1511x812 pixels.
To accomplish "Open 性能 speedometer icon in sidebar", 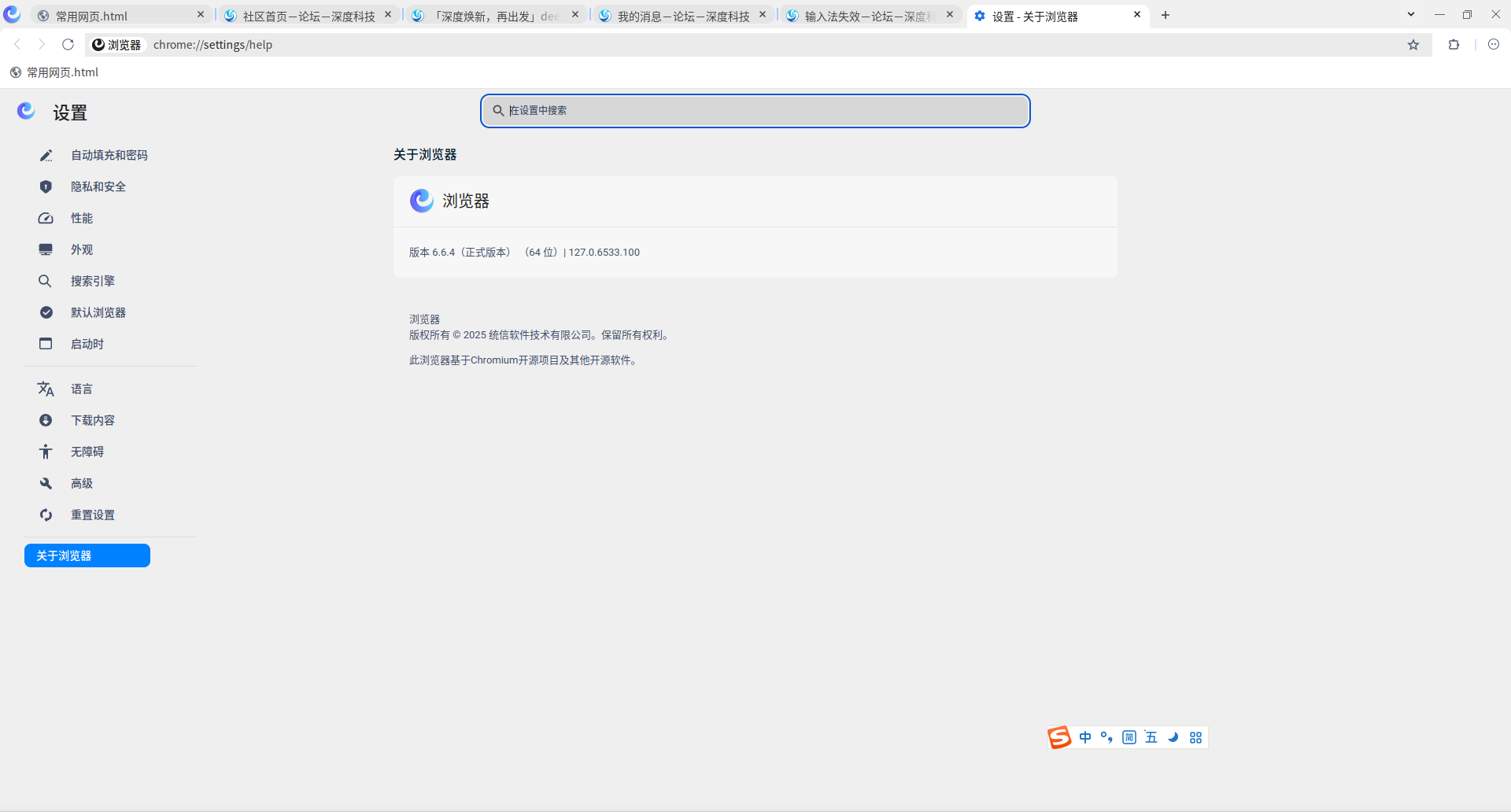I will (46, 219).
